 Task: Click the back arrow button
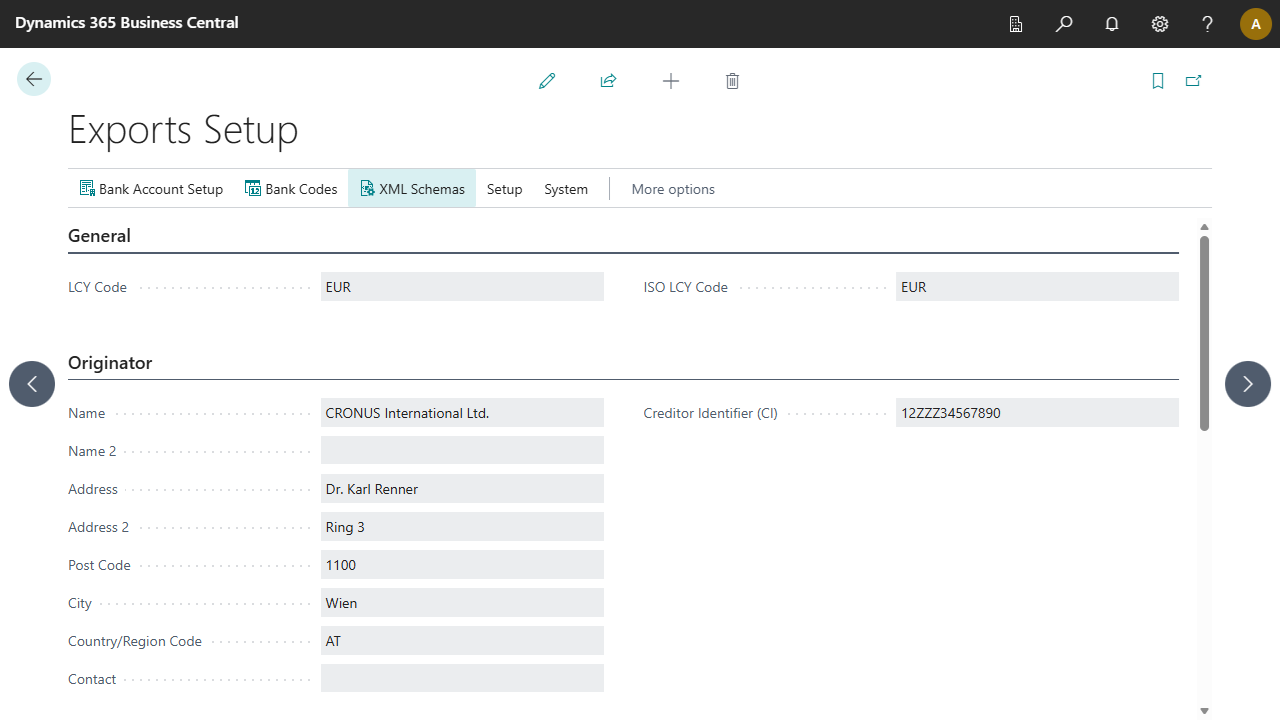(x=34, y=79)
